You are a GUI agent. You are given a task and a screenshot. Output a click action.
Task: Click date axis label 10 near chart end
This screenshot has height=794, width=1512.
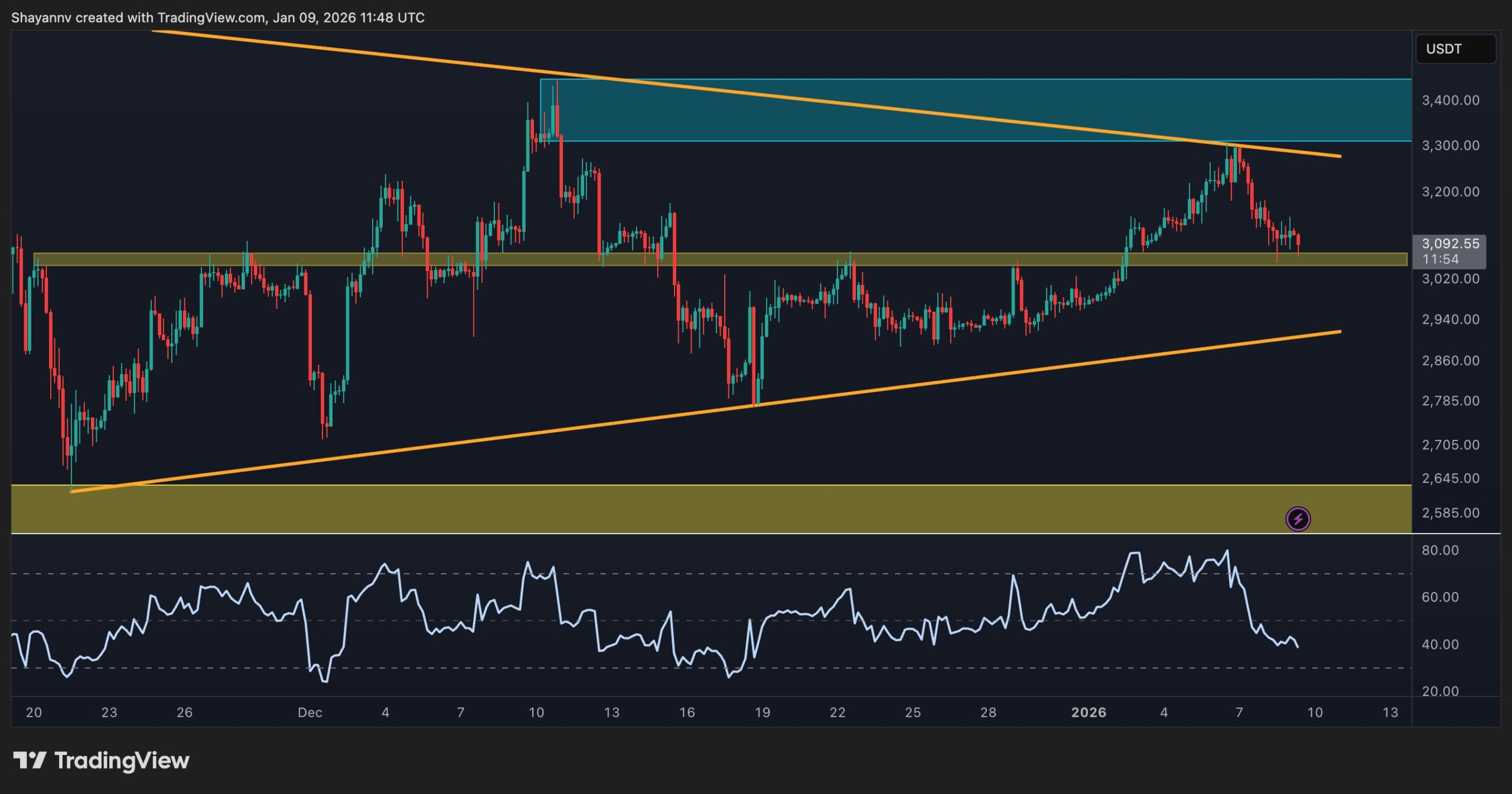(1314, 713)
